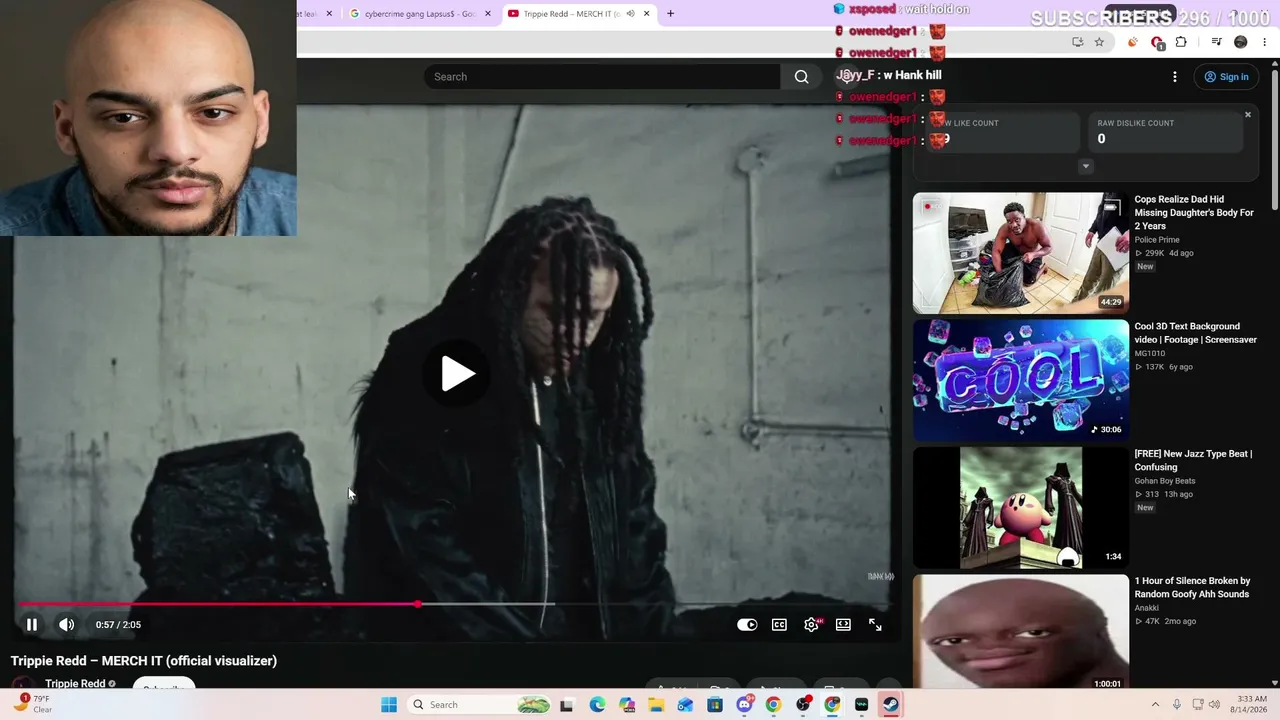Switch to theater mode
1280x720 pixels.
(x=843, y=625)
